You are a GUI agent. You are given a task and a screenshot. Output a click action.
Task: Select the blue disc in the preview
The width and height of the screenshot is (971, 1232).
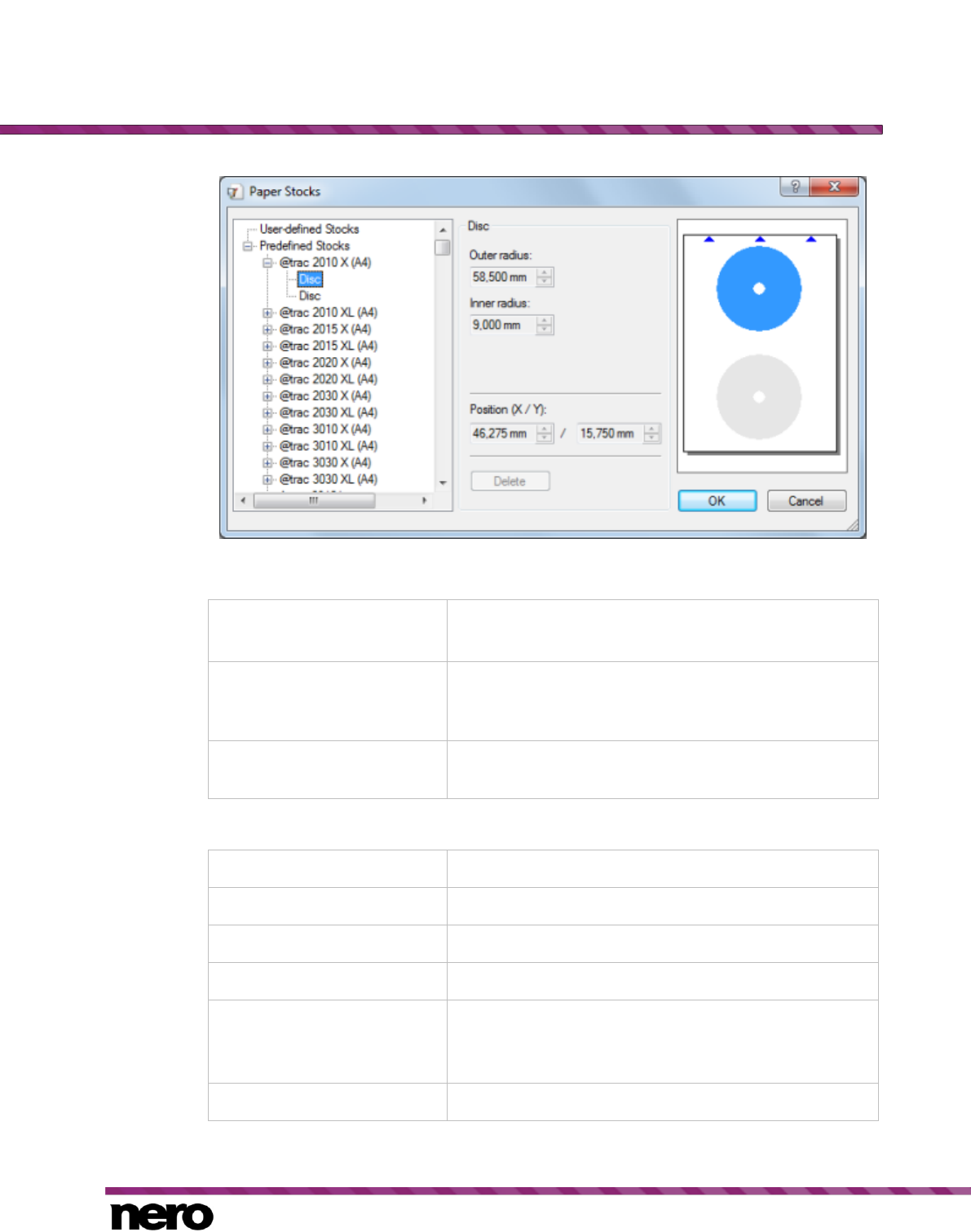pos(759,289)
